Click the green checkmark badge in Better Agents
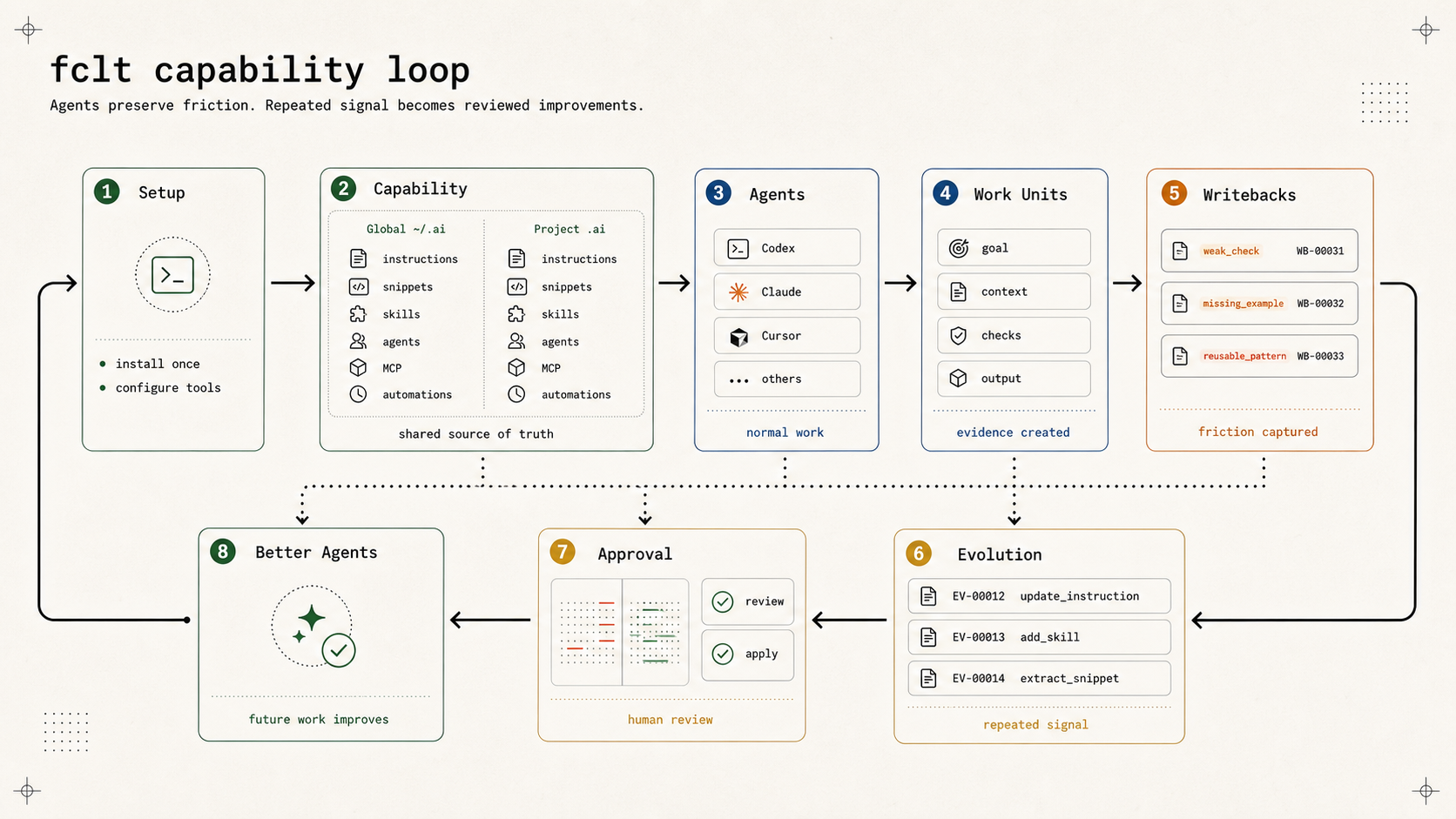1456x819 pixels. [x=339, y=650]
